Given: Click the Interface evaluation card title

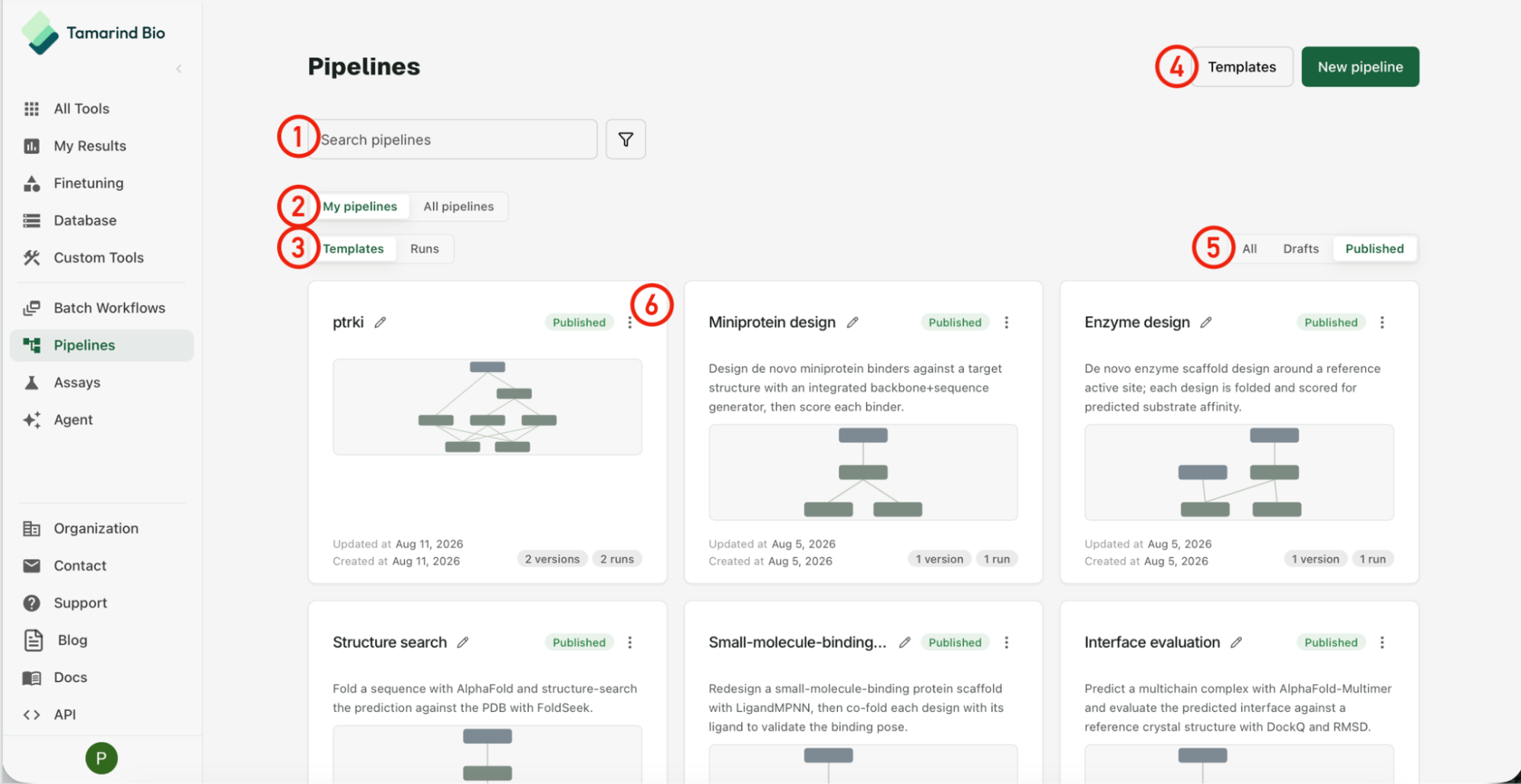Looking at the screenshot, I should [1152, 643].
